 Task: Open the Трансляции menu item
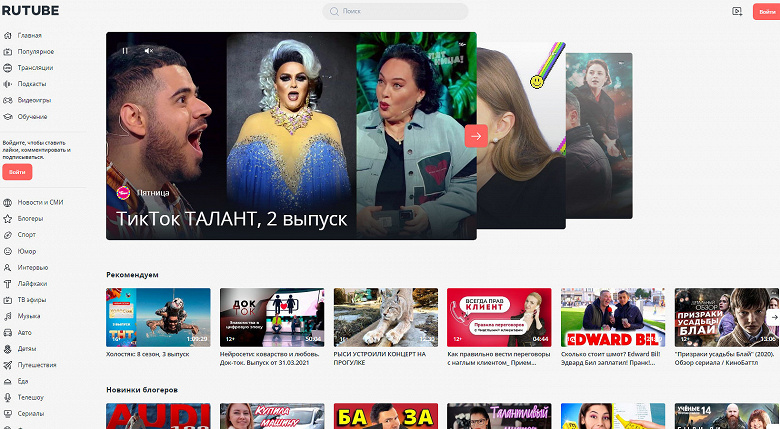tap(35, 68)
